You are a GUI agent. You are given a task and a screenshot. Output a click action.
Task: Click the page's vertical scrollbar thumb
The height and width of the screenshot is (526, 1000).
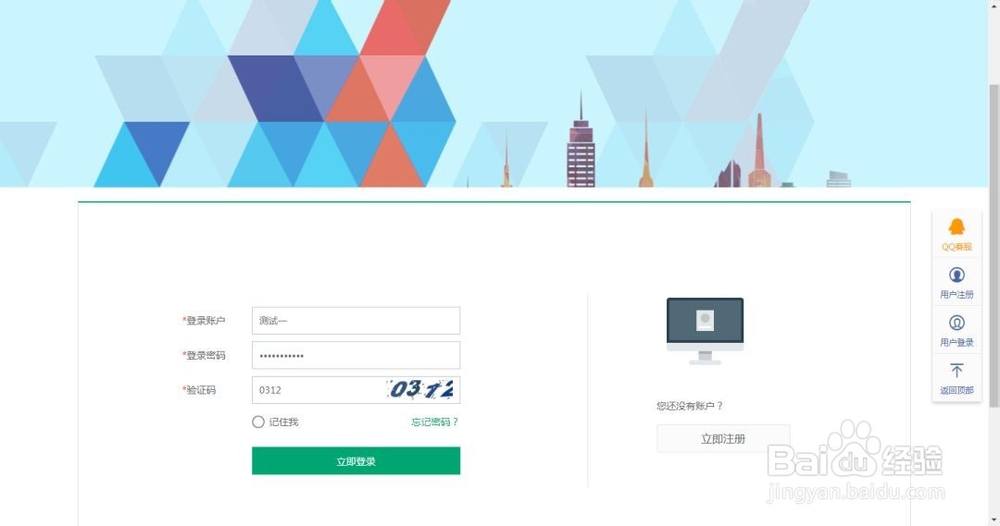[994, 245]
